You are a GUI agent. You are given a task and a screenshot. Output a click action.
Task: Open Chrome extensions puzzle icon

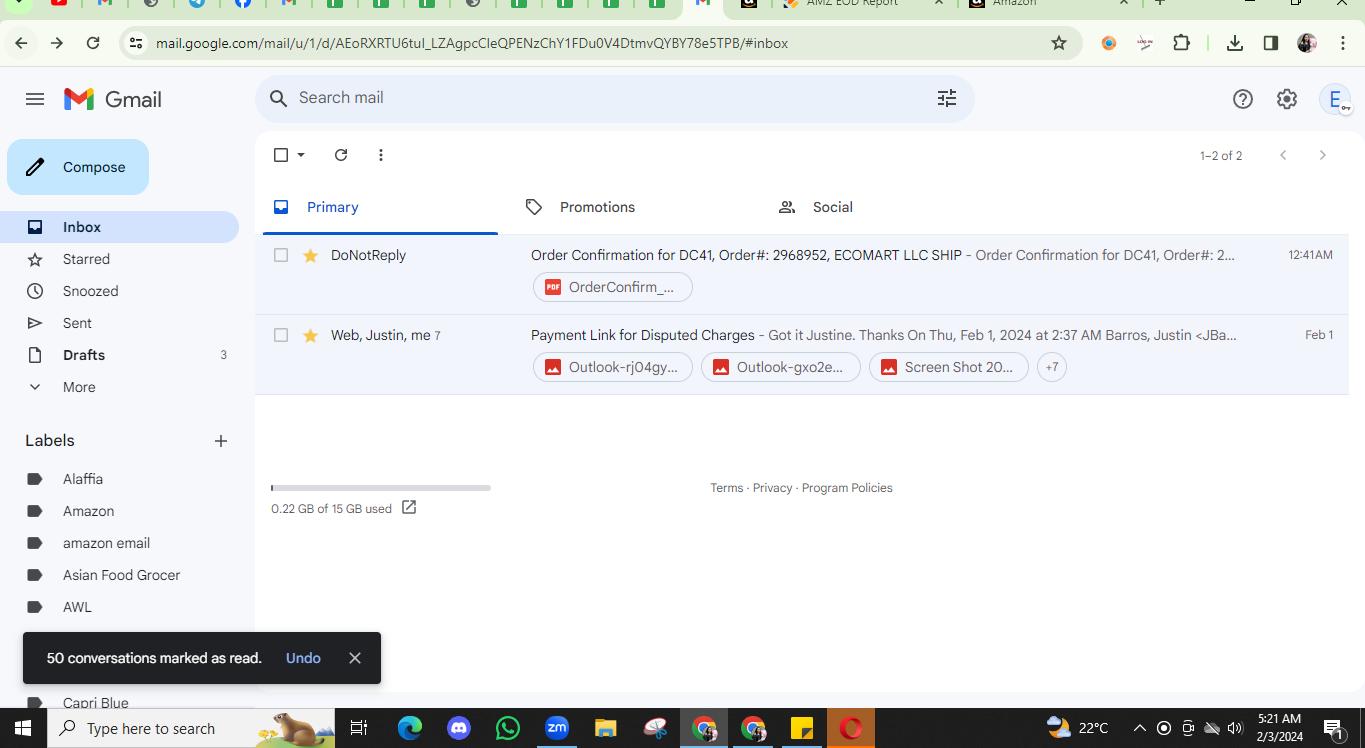(x=1182, y=43)
